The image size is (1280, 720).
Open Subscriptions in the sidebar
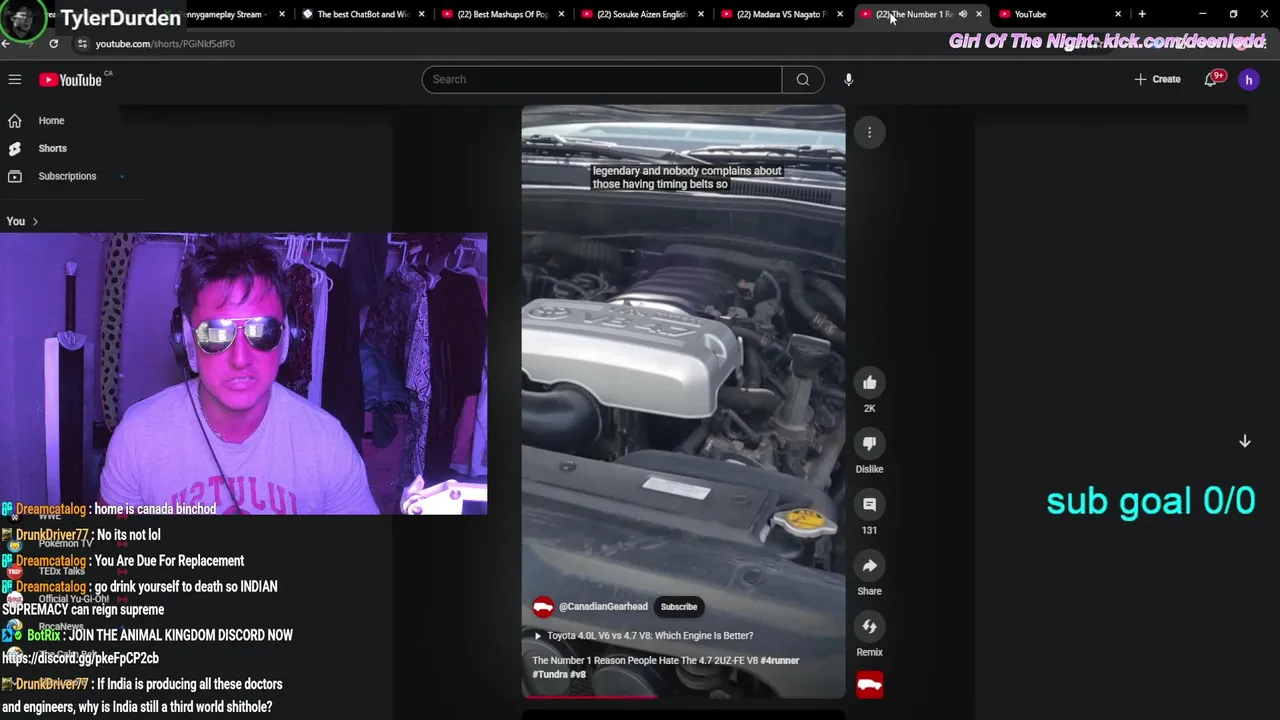coord(67,176)
